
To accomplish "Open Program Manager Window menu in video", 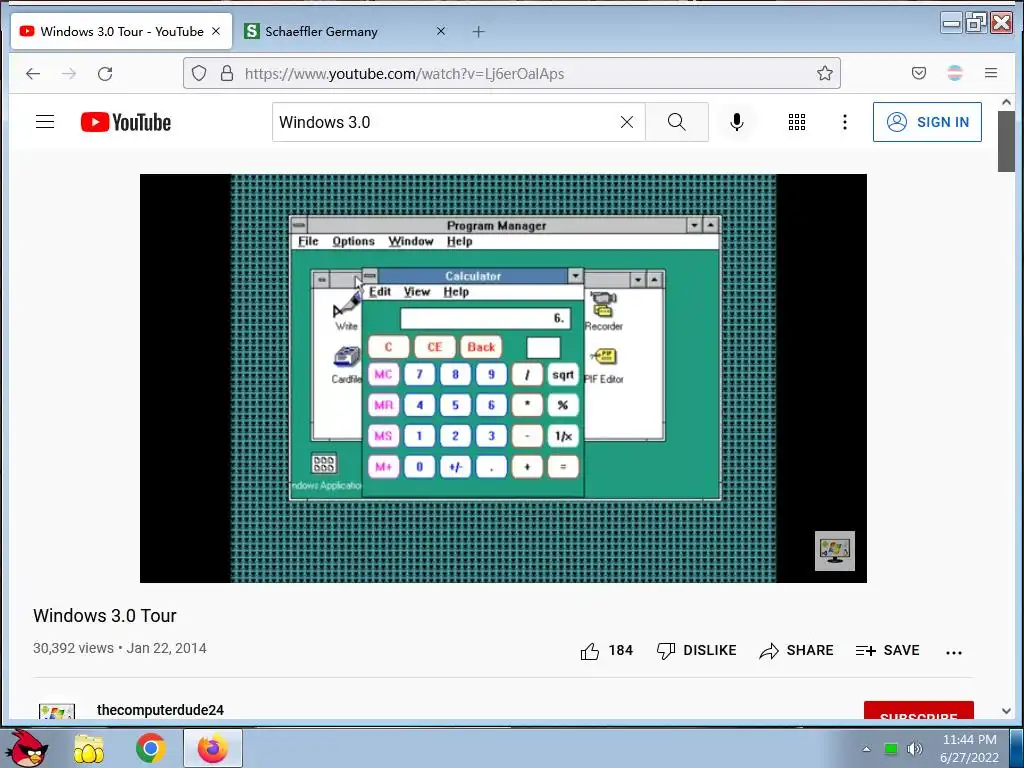I will (411, 241).
